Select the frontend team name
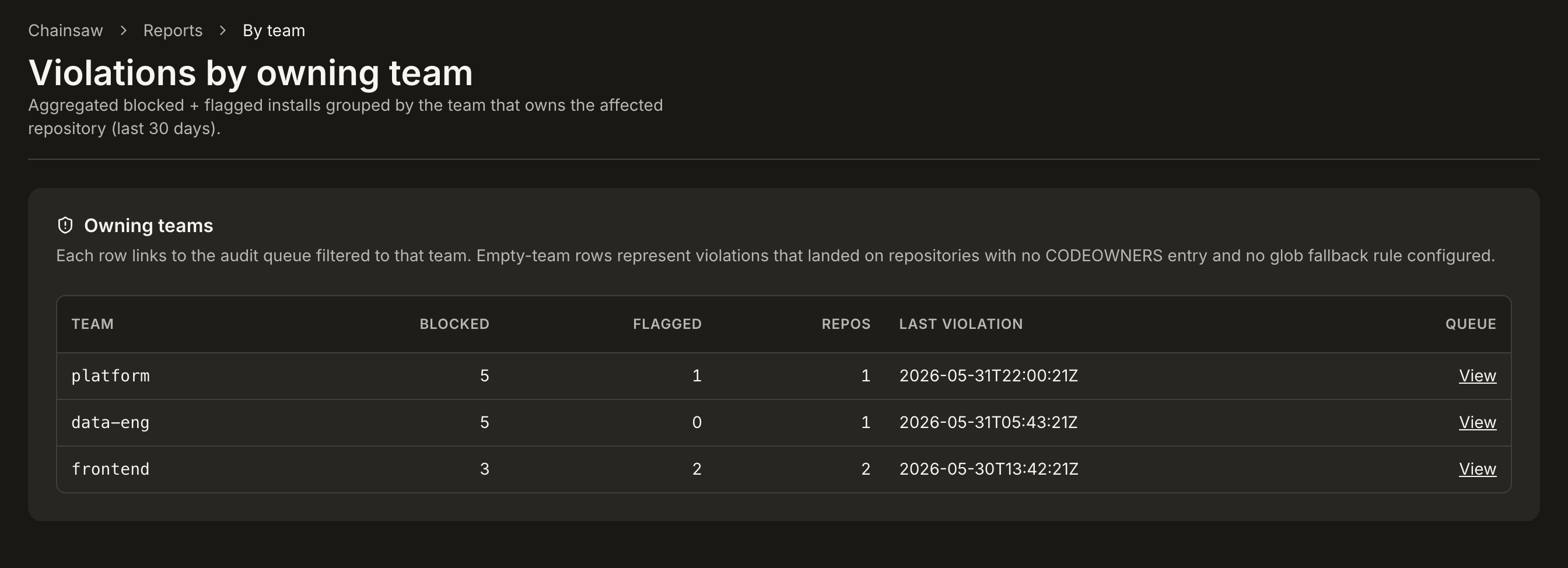The image size is (1568, 568). [110, 469]
